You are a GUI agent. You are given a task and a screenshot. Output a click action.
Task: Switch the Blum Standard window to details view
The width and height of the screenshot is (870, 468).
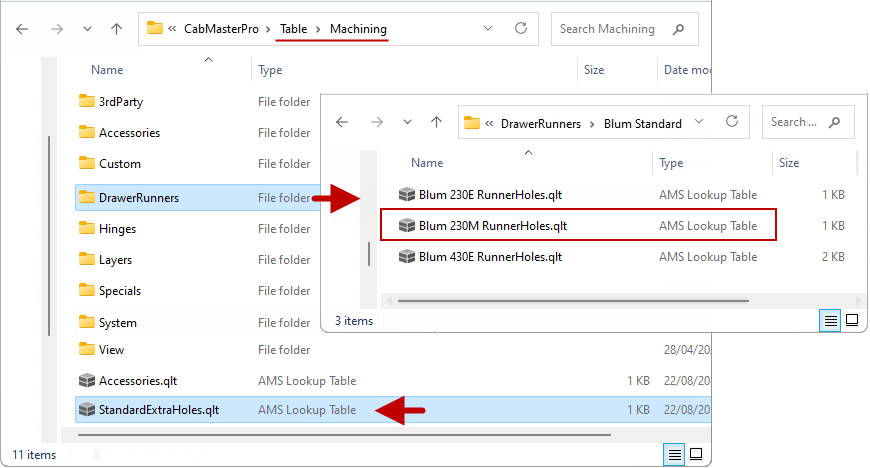coord(830,321)
